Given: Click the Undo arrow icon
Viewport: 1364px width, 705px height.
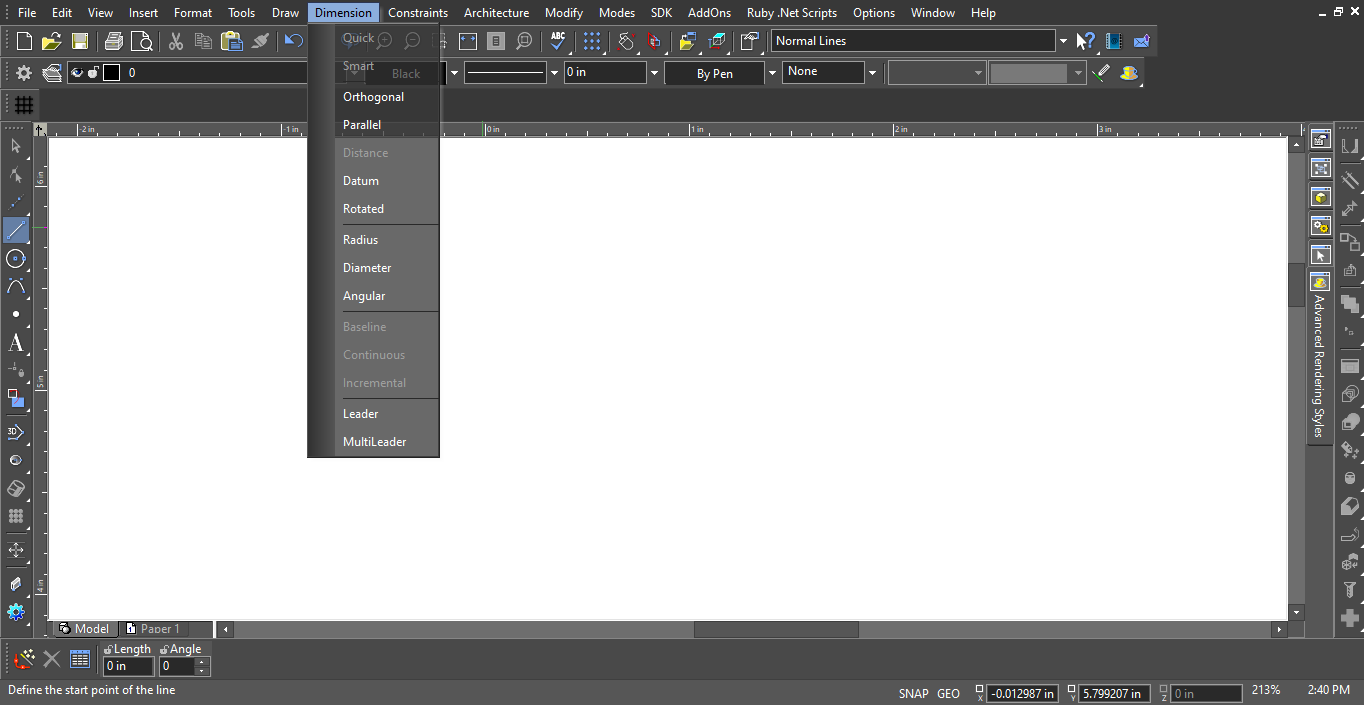Looking at the screenshot, I should pyautogui.click(x=293, y=41).
